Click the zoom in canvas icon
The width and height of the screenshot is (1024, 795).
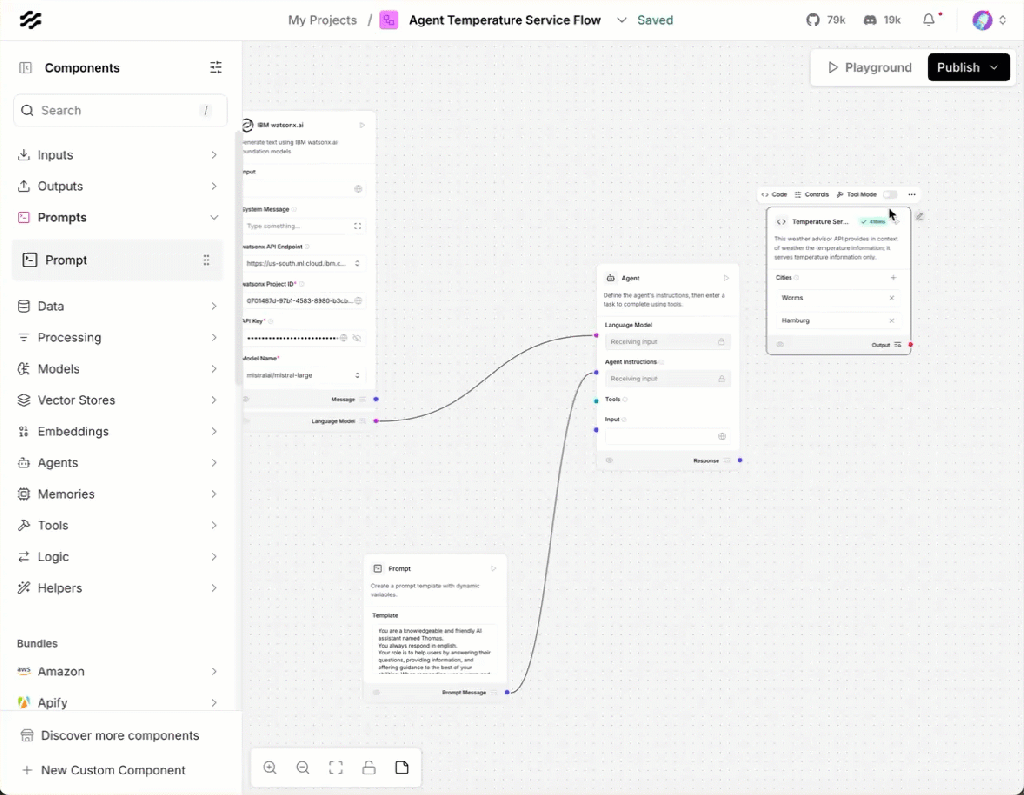[x=270, y=768]
